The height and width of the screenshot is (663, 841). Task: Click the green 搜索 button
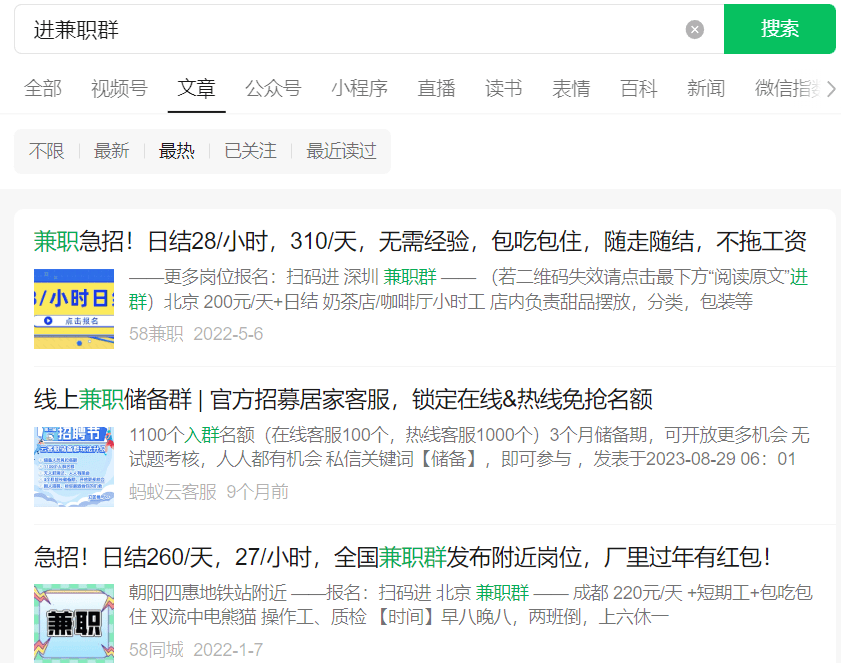click(779, 29)
